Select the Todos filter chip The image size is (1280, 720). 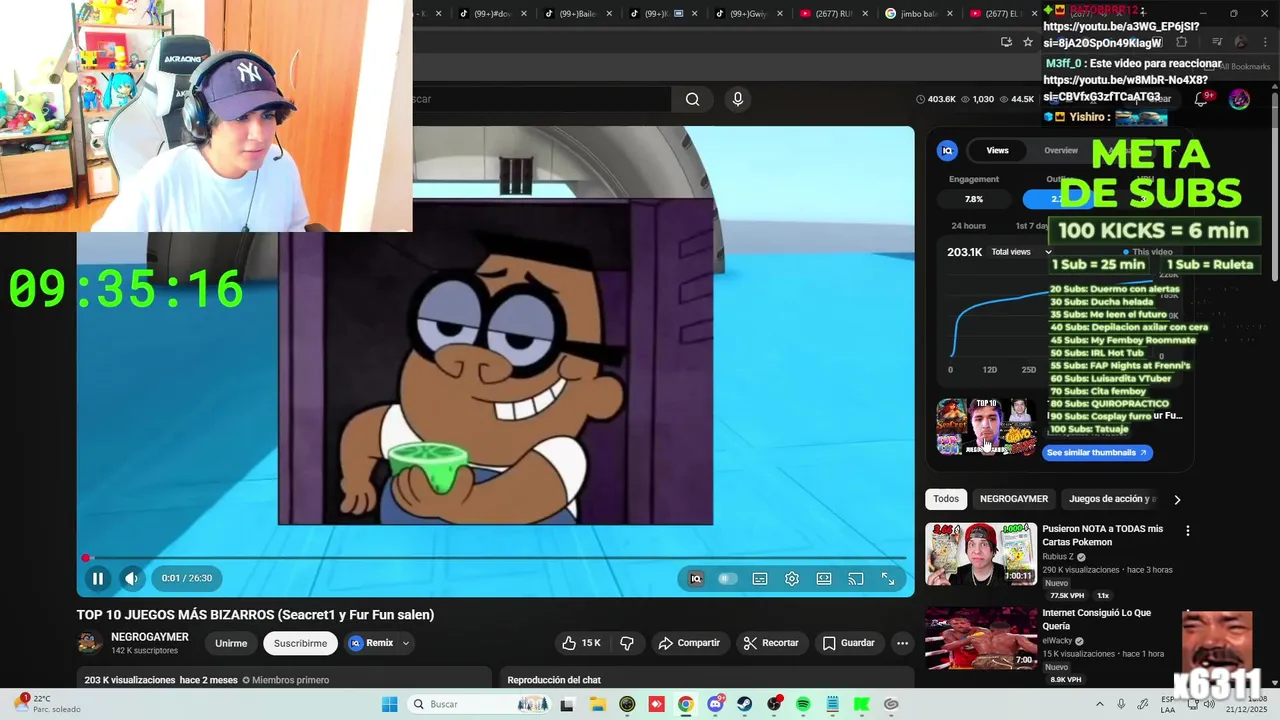pyautogui.click(x=946, y=499)
